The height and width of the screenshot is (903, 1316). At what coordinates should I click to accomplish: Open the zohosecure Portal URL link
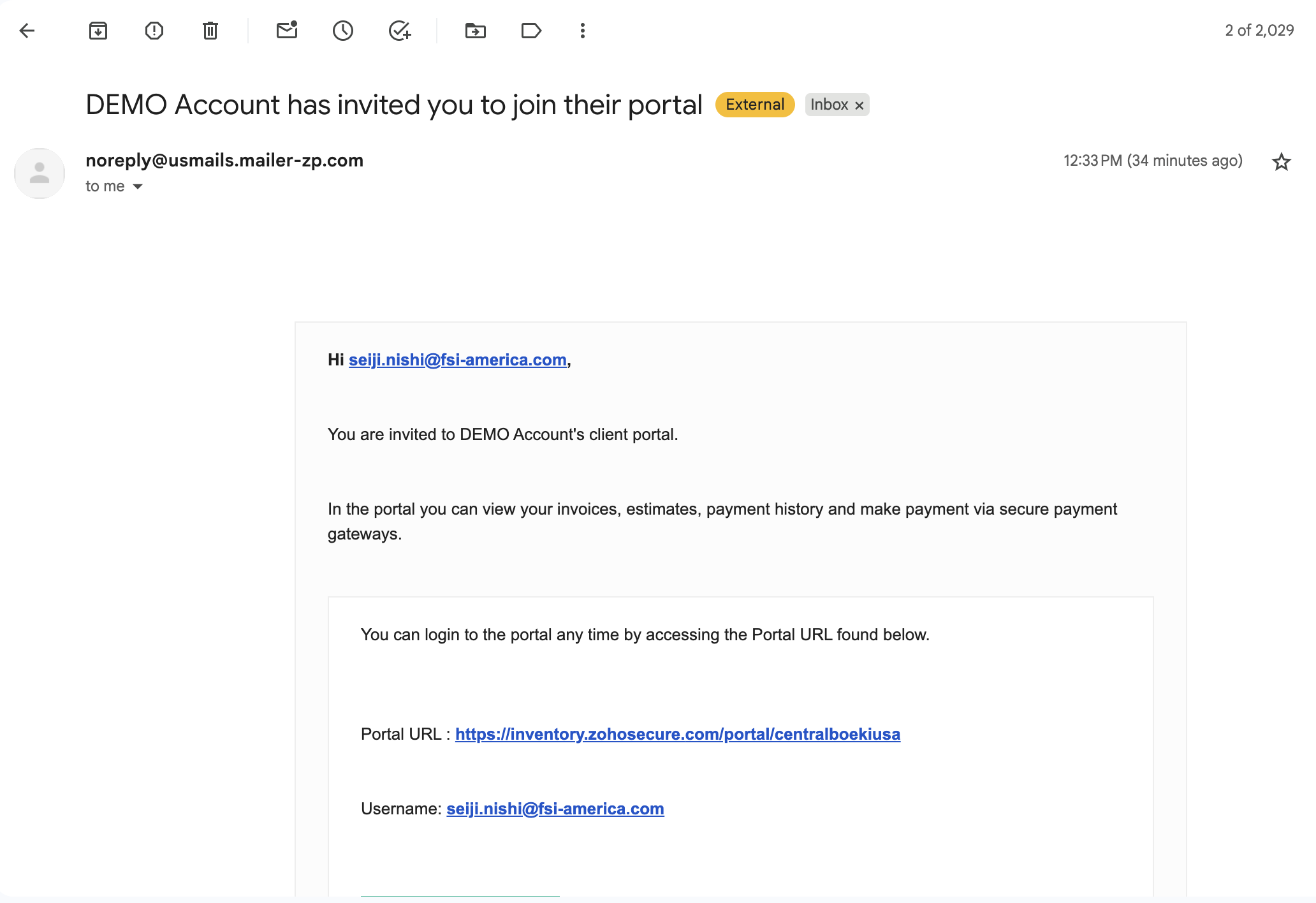[x=677, y=734]
